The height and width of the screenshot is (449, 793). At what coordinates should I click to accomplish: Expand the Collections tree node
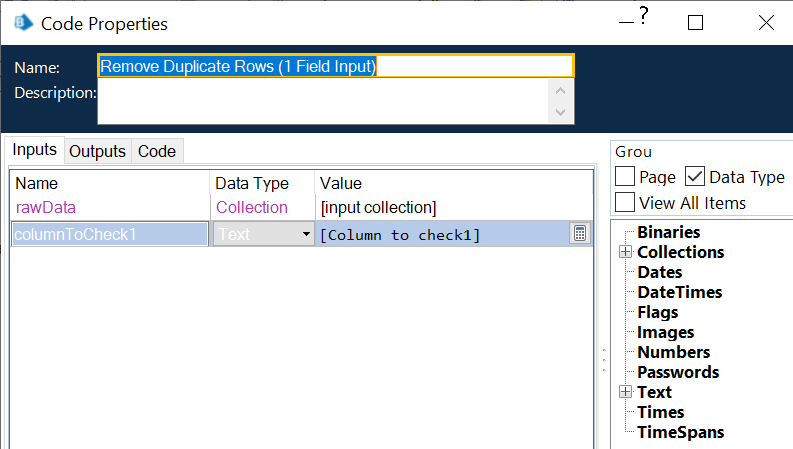626,252
